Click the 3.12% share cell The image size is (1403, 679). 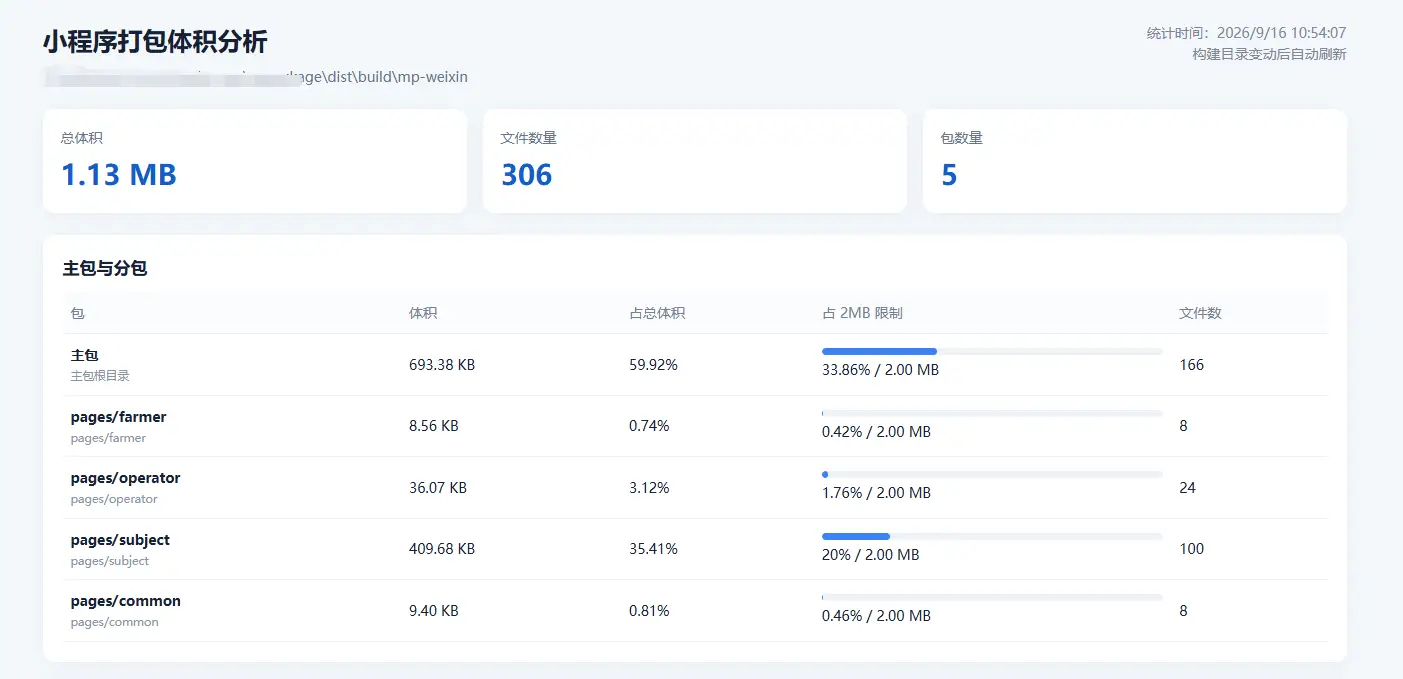[x=649, y=488]
